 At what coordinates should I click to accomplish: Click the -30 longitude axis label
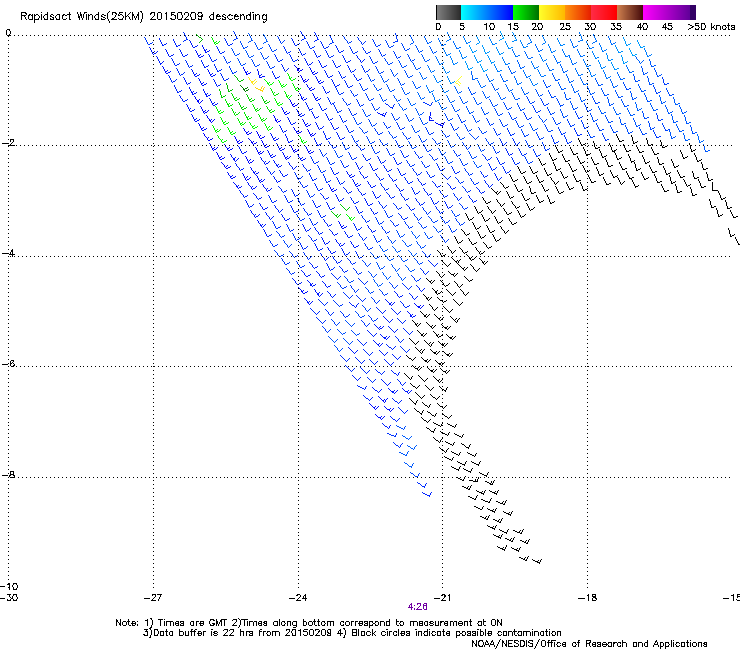point(9,598)
